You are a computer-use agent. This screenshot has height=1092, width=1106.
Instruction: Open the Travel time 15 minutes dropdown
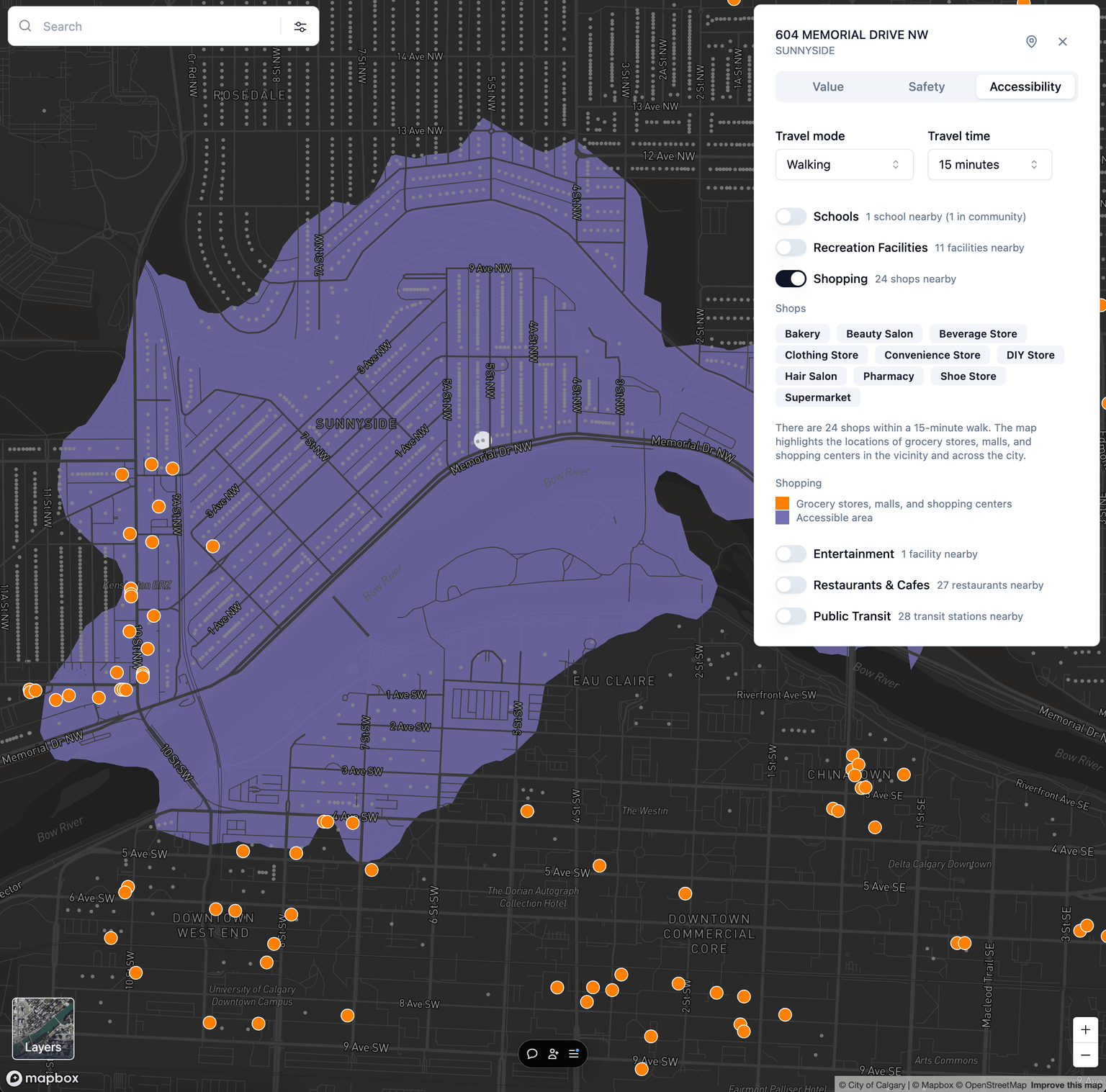989,165
